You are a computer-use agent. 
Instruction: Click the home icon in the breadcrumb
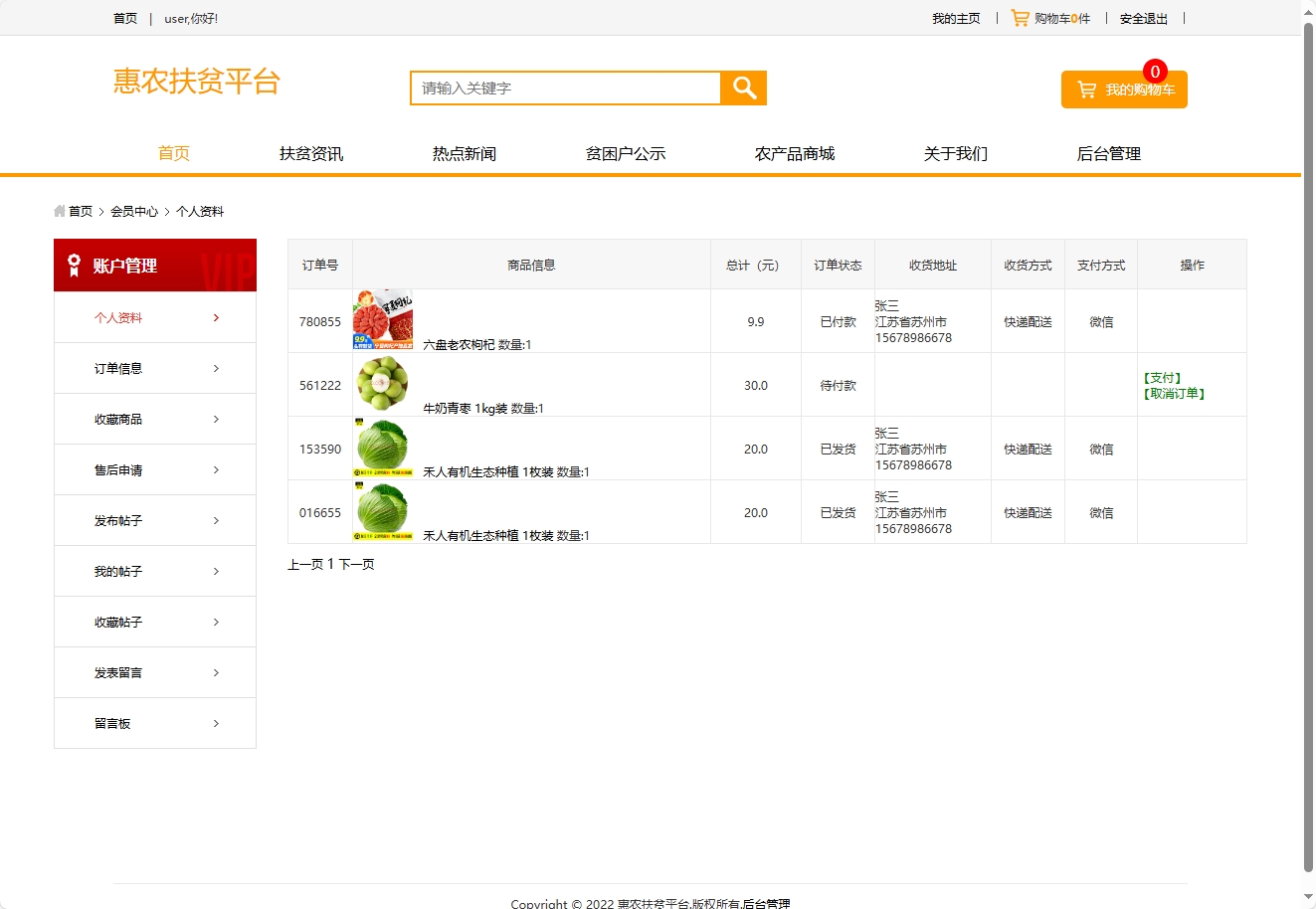click(x=59, y=211)
